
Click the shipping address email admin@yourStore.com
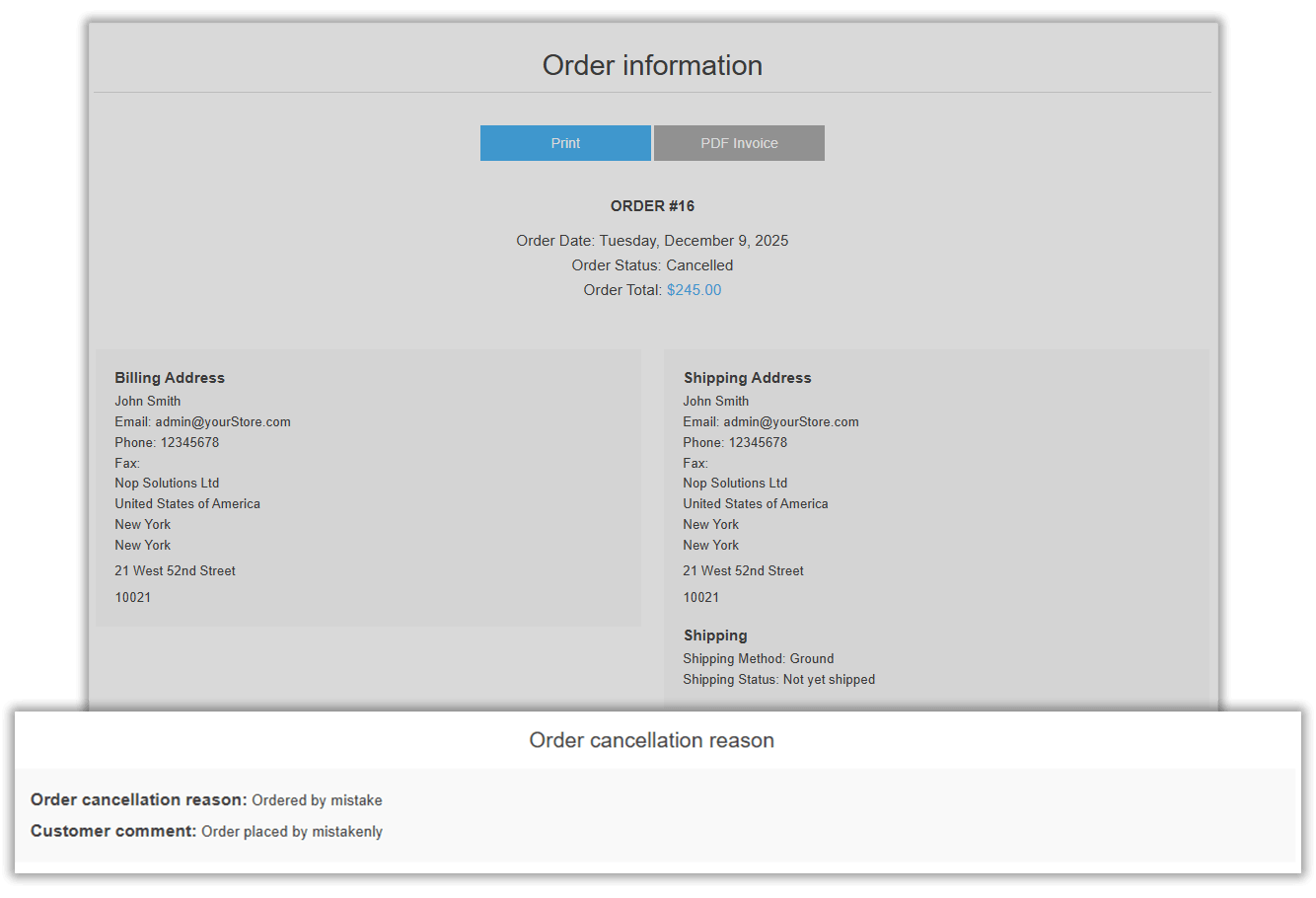pos(790,421)
